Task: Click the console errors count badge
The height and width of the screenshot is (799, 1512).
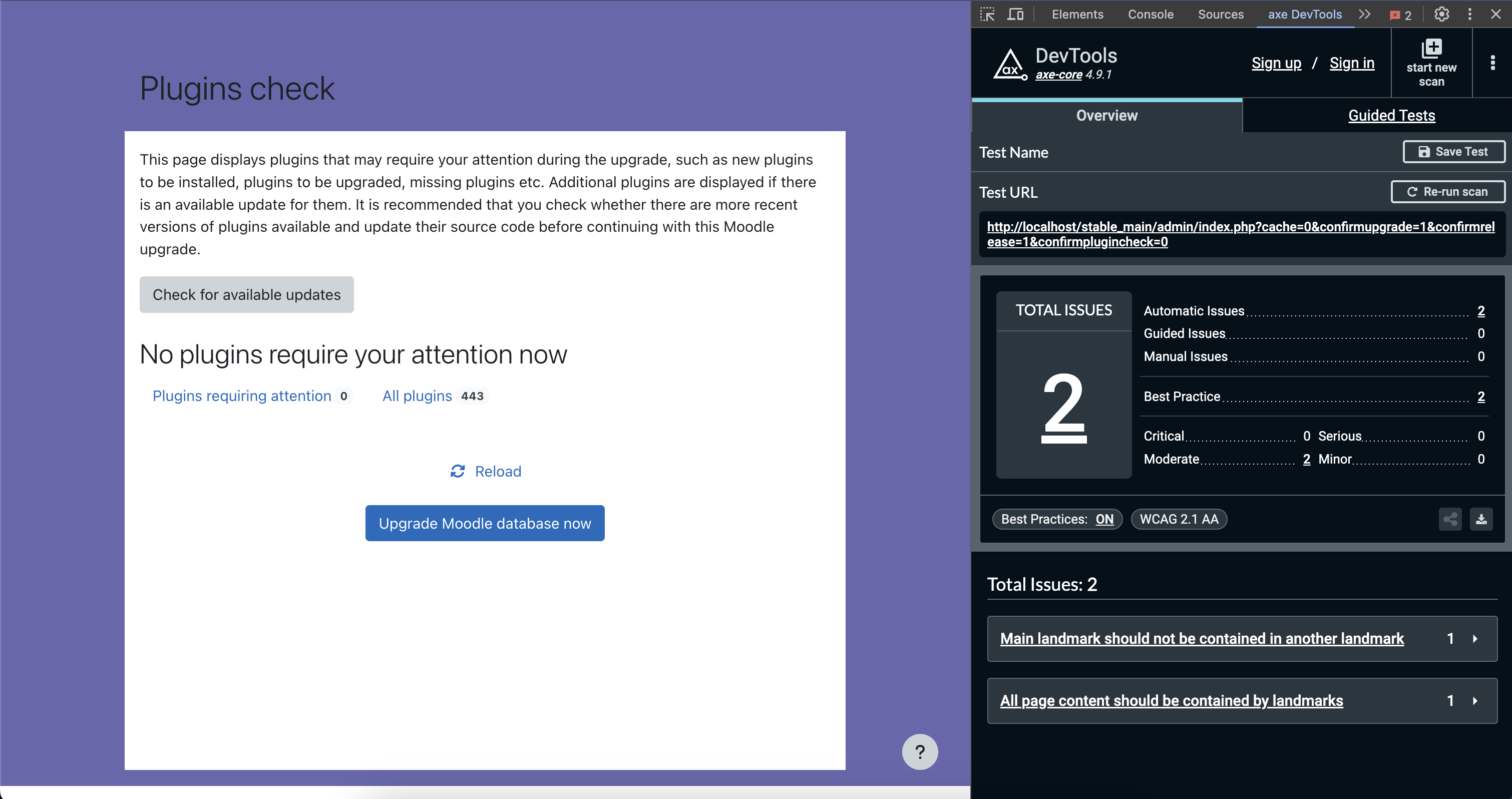Action: coord(1401,15)
